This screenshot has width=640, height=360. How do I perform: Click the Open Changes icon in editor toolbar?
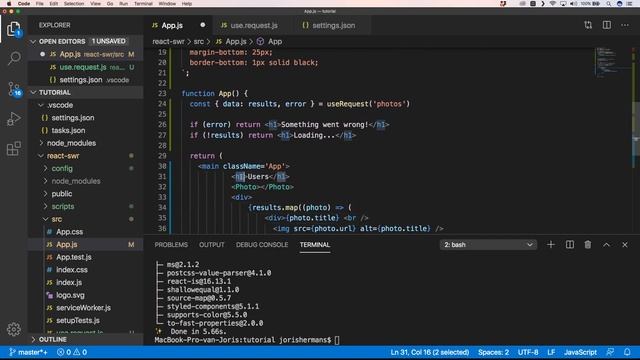point(588,25)
